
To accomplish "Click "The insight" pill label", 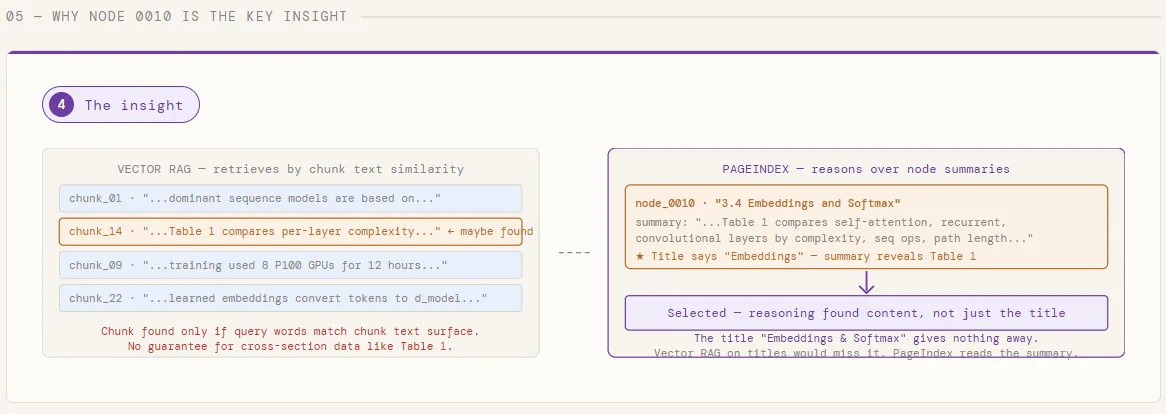I will pyautogui.click(x=134, y=105).
